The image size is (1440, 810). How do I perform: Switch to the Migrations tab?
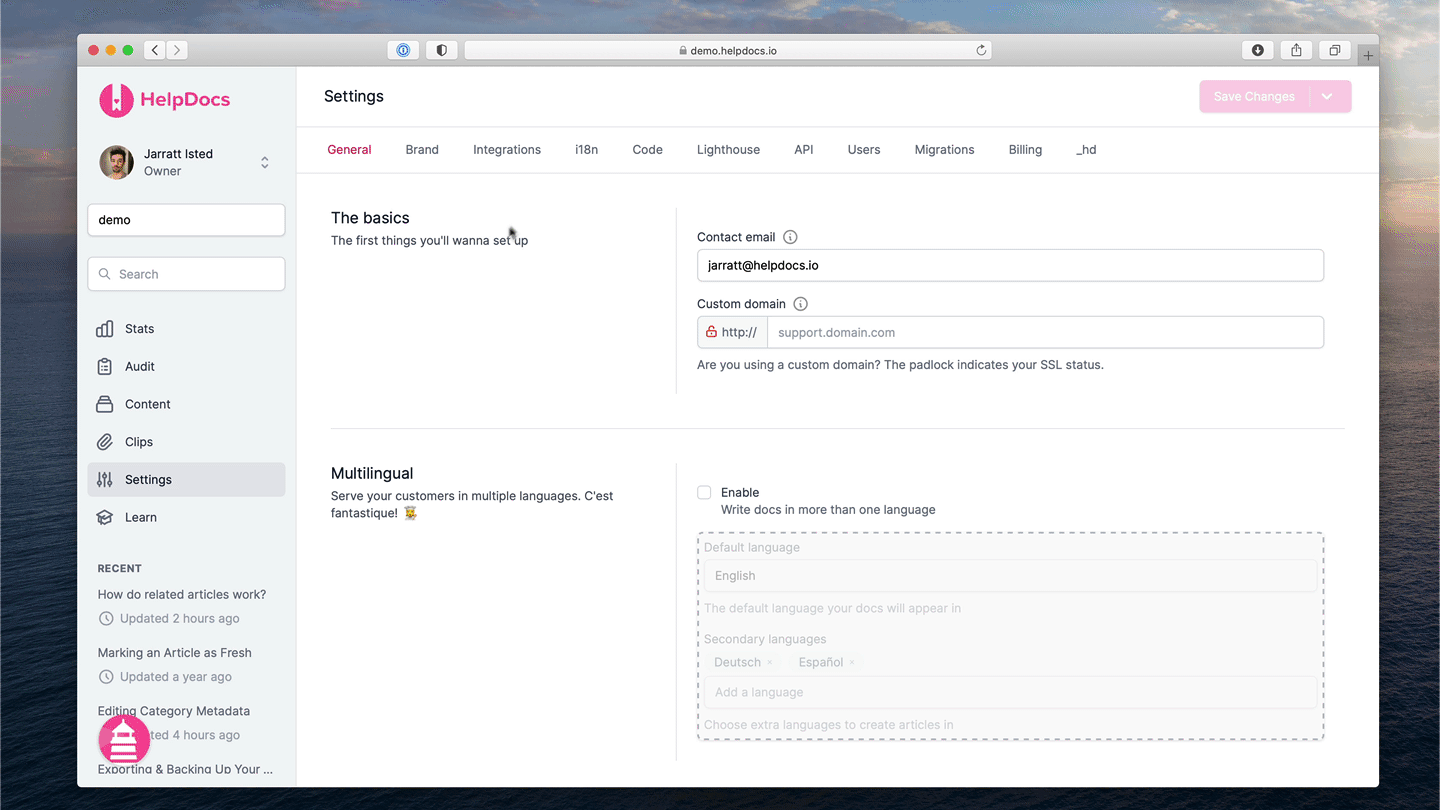[944, 150]
